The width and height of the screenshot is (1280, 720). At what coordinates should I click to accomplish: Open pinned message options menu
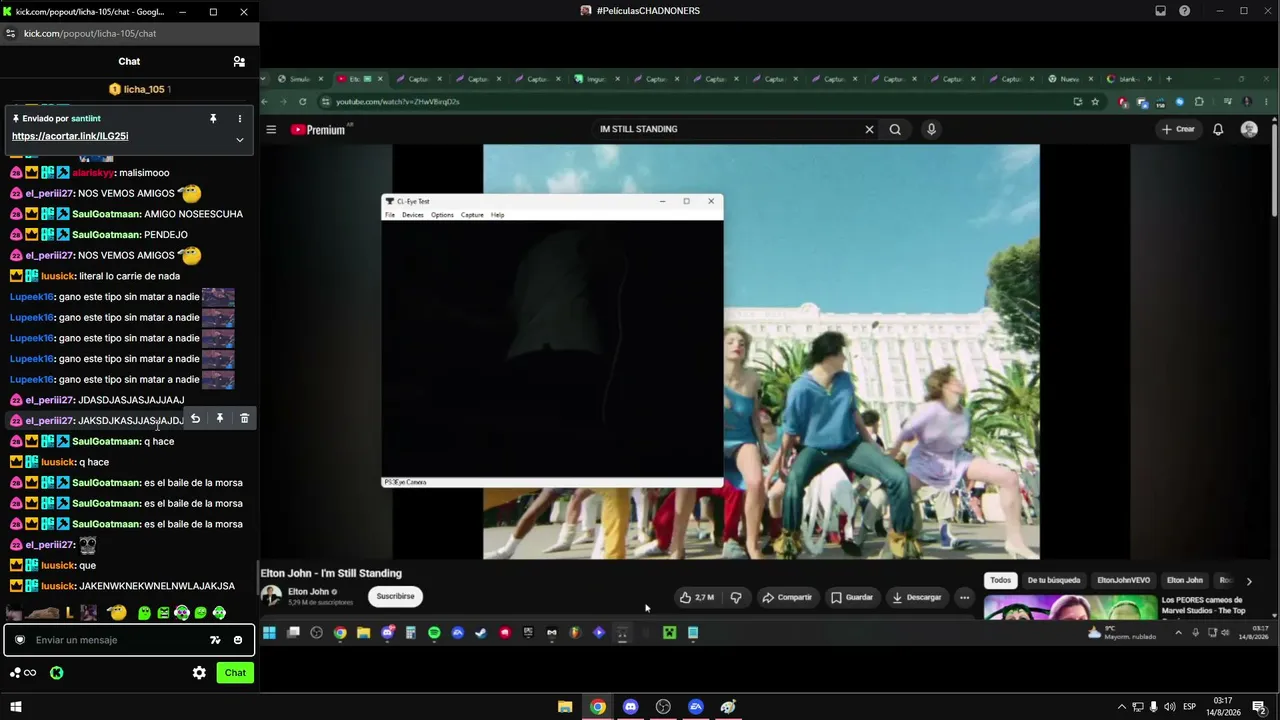[240, 119]
